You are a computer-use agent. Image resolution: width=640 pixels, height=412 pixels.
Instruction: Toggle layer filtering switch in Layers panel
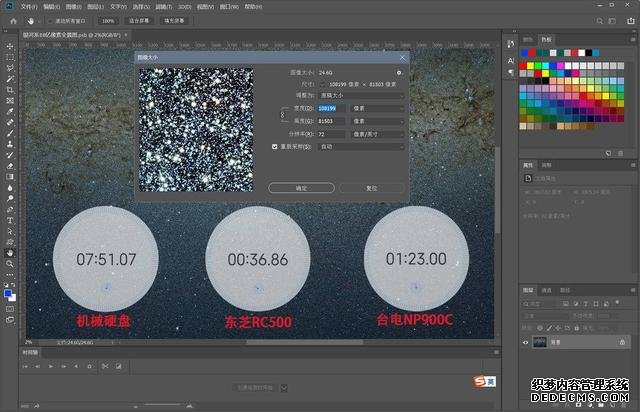pyautogui.click(x=617, y=303)
